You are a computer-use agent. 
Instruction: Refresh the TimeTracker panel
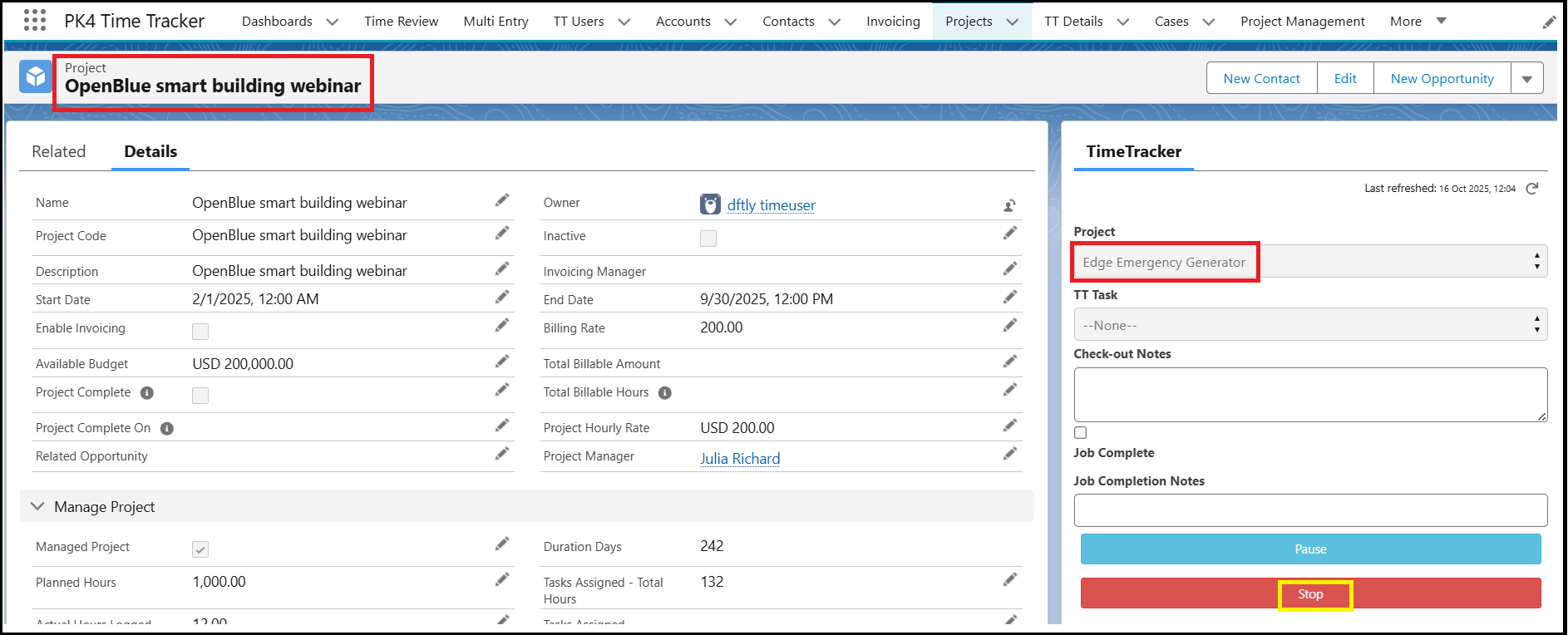tap(1532, 189)
